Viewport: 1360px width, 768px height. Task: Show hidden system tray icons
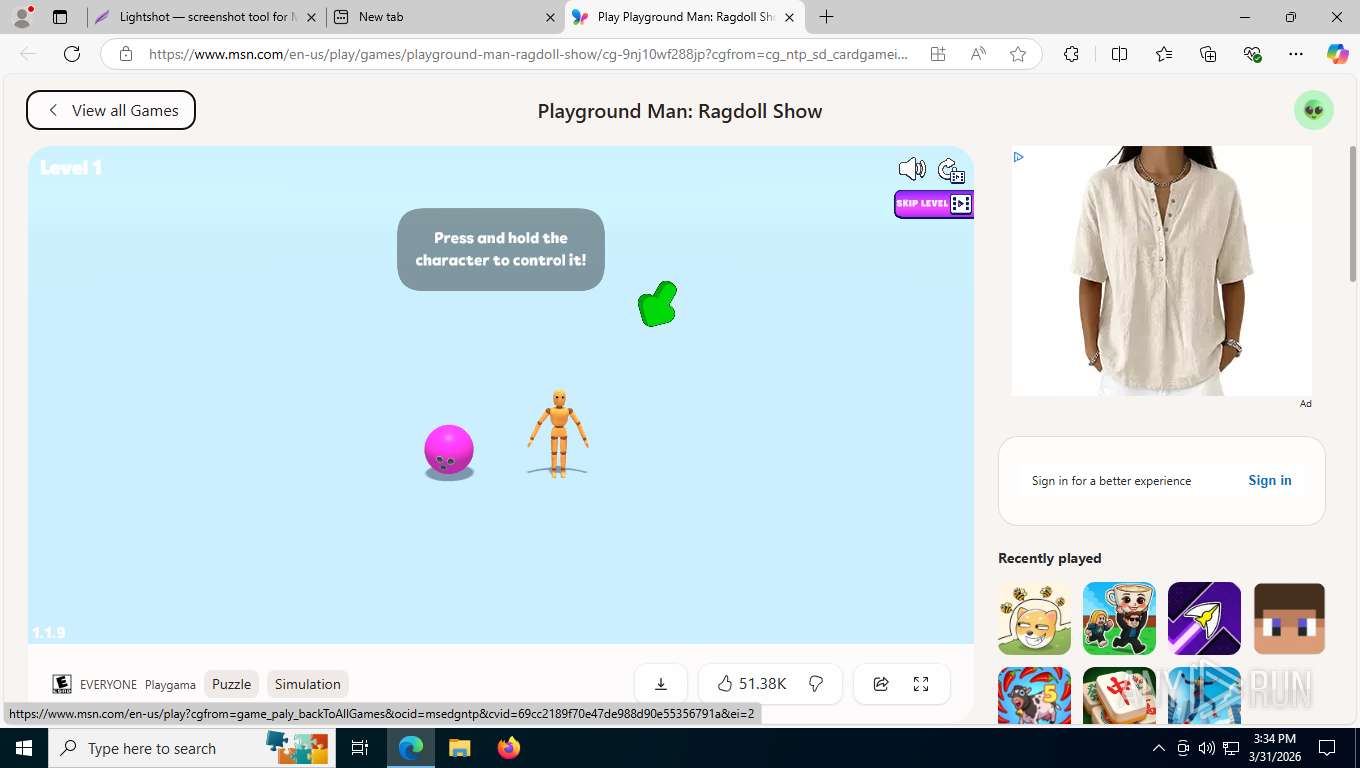(x=1159, y=748)
